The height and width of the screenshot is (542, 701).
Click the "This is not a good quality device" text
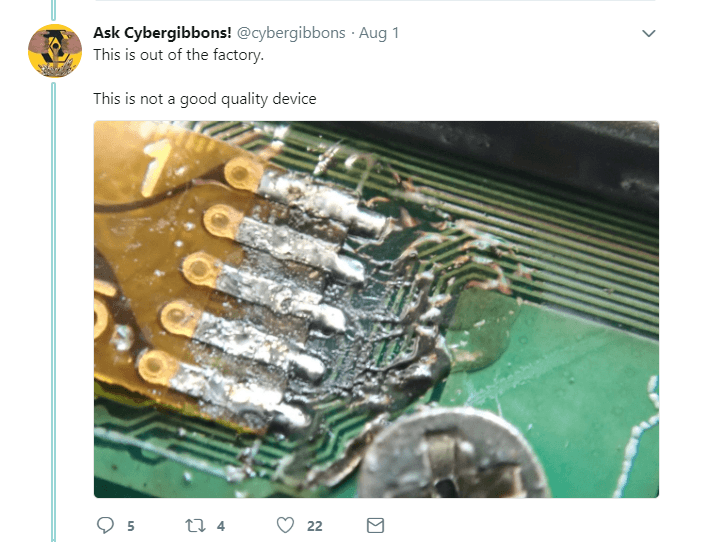[205, 98]
